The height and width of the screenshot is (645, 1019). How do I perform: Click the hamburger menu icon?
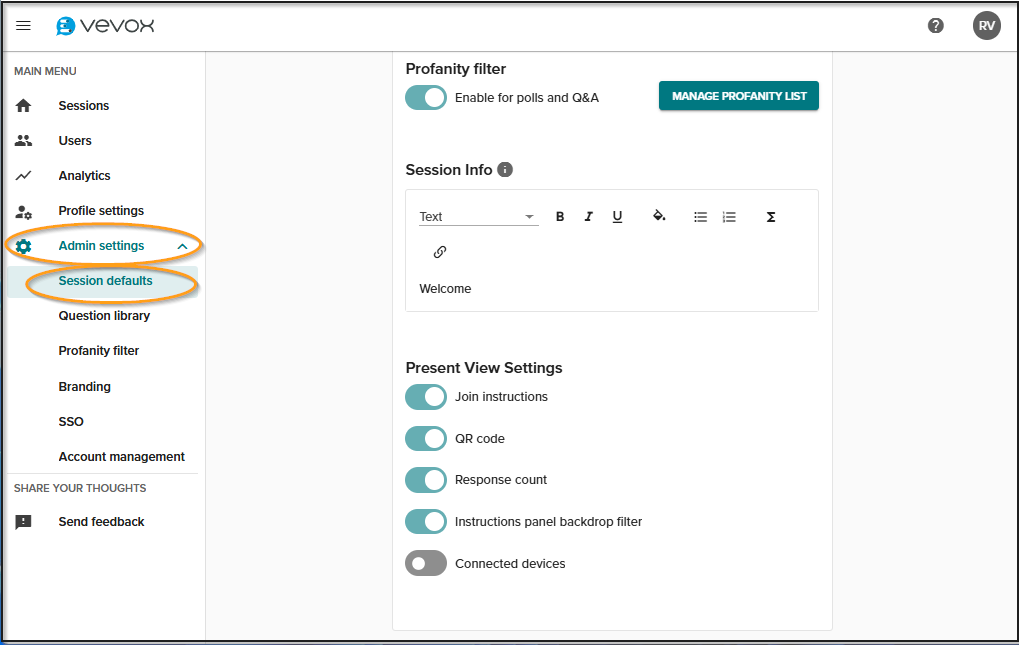coord(24,26)
